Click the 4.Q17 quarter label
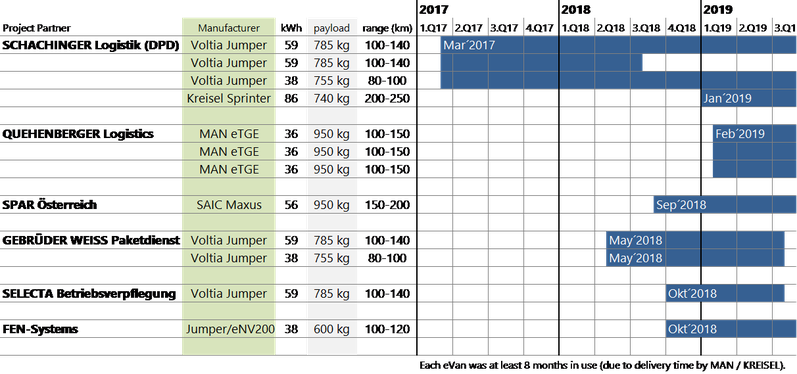Screen dimensions: 797x374 [x=541, y=28]
